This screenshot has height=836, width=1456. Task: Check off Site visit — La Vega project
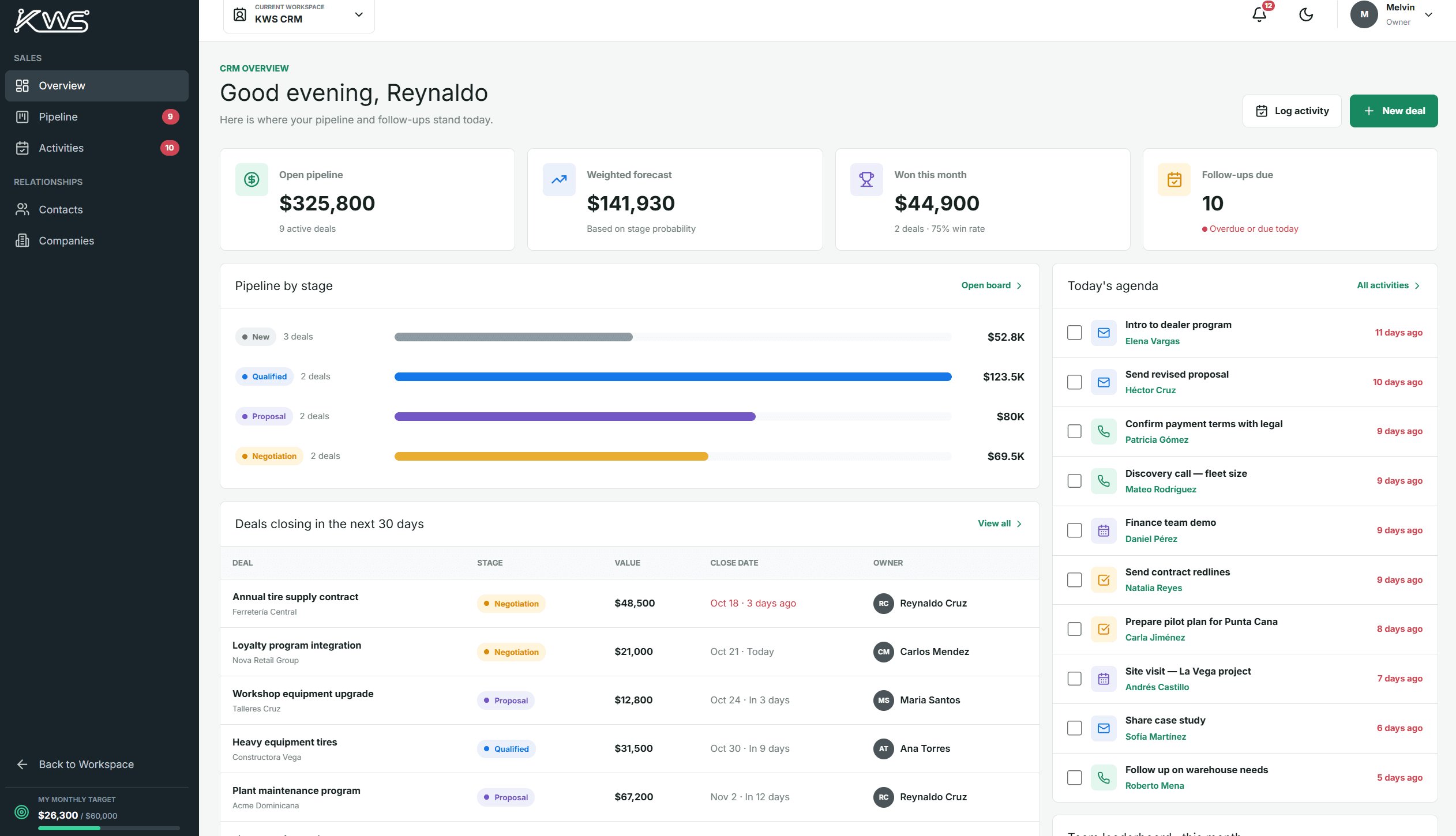click(1074, 679)
